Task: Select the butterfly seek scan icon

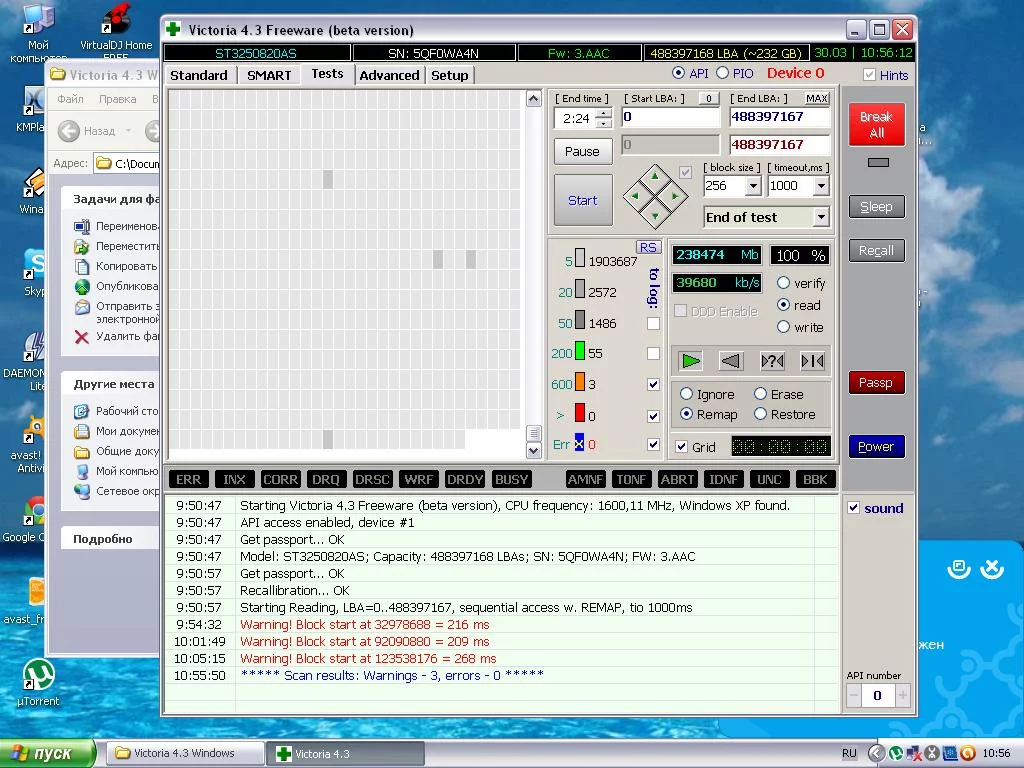Action: point(812,361)
